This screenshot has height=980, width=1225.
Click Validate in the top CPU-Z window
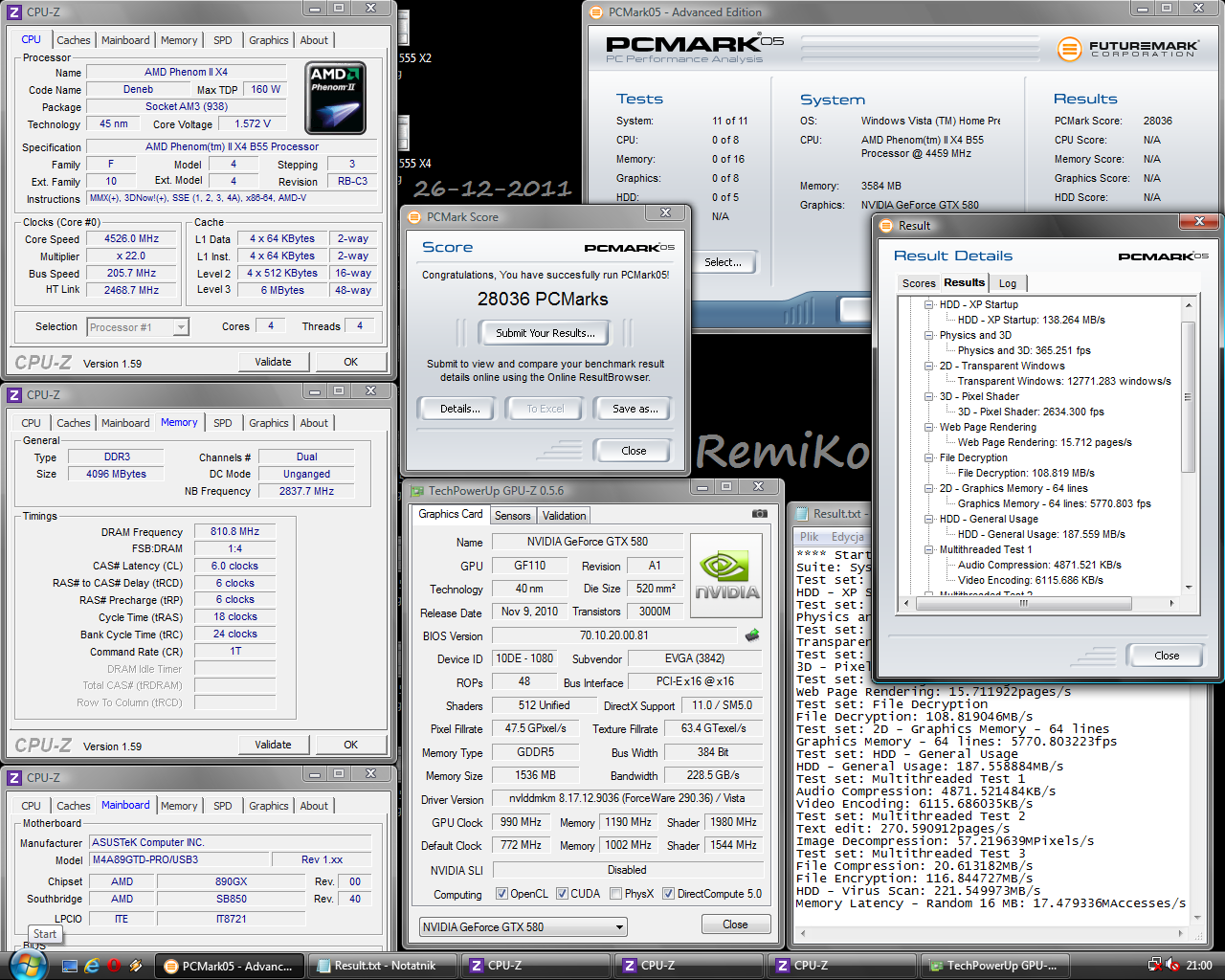tap(273, 362)
